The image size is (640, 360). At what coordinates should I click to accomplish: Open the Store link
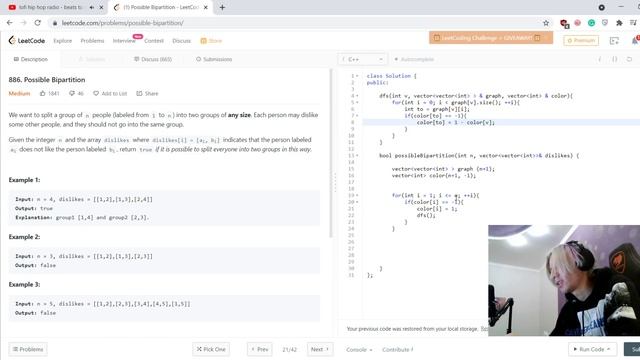click(x=211, y=40)
